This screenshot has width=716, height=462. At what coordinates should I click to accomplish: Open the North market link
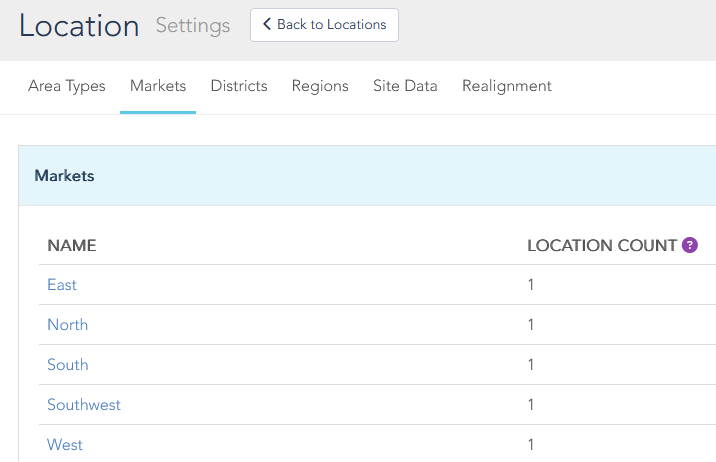[67, 325]
